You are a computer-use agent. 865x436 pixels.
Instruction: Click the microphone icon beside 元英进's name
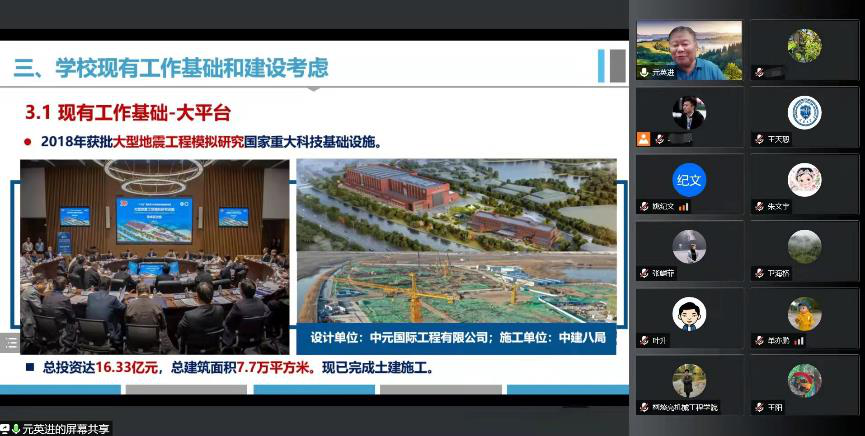pyautogui.click(x=644, y=72)
